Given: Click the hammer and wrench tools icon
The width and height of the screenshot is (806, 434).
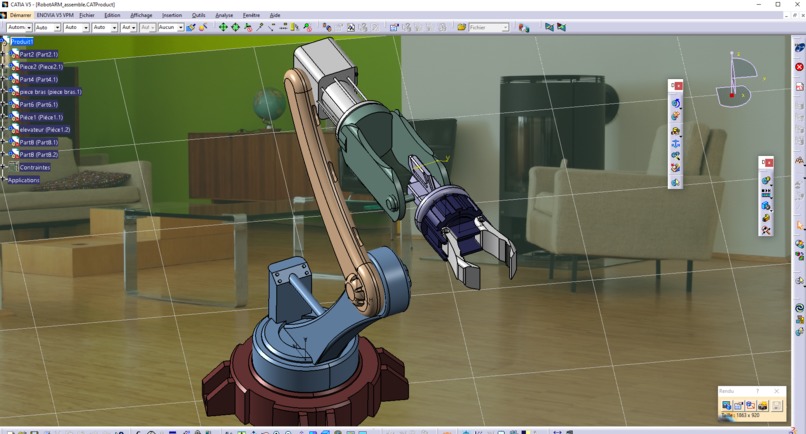Looking at the screenshot, I should coord(766,231).
